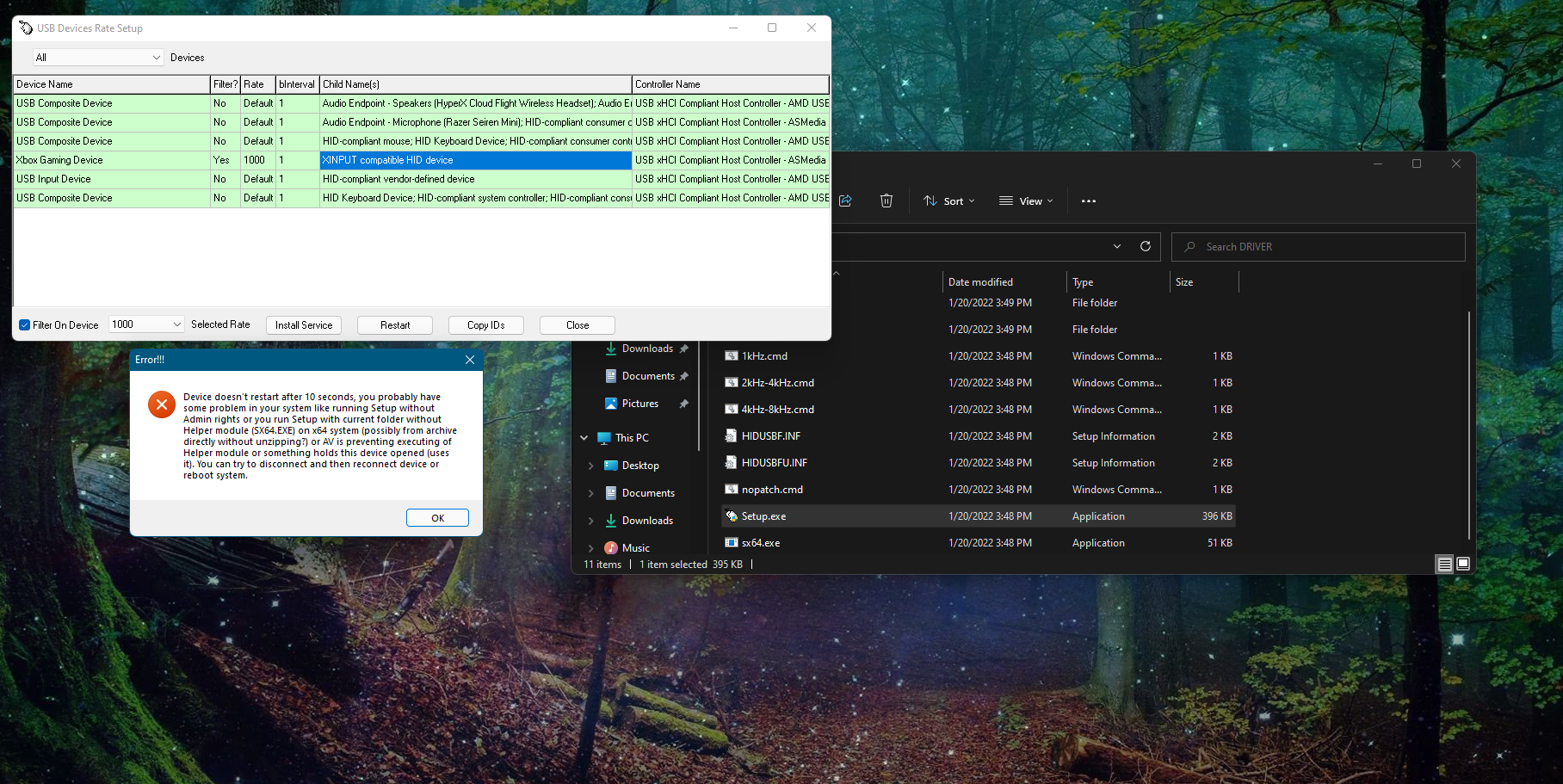Viewport: 1563px width, 784px height.
Task: Click the Share icon in File Explorer toolbar
Action: coord(845,201)
